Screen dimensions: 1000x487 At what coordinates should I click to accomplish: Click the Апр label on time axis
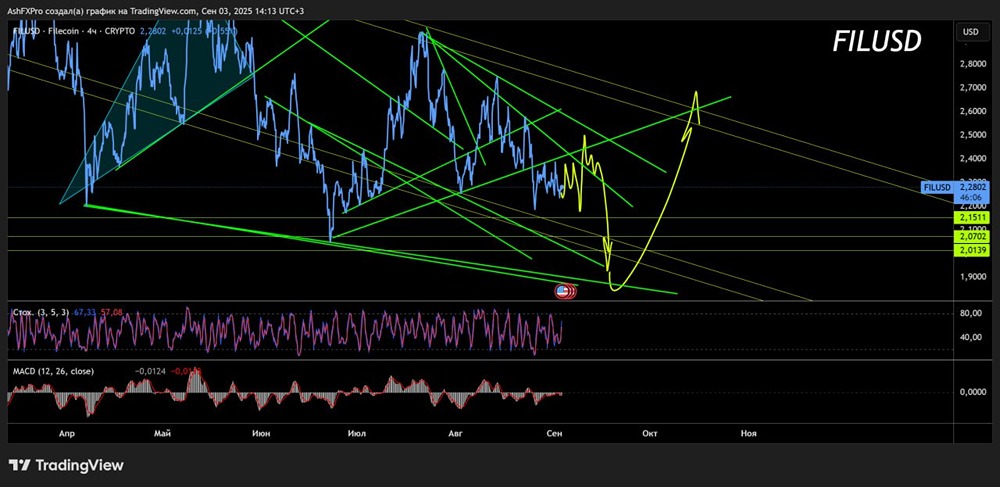pos(67,433)
